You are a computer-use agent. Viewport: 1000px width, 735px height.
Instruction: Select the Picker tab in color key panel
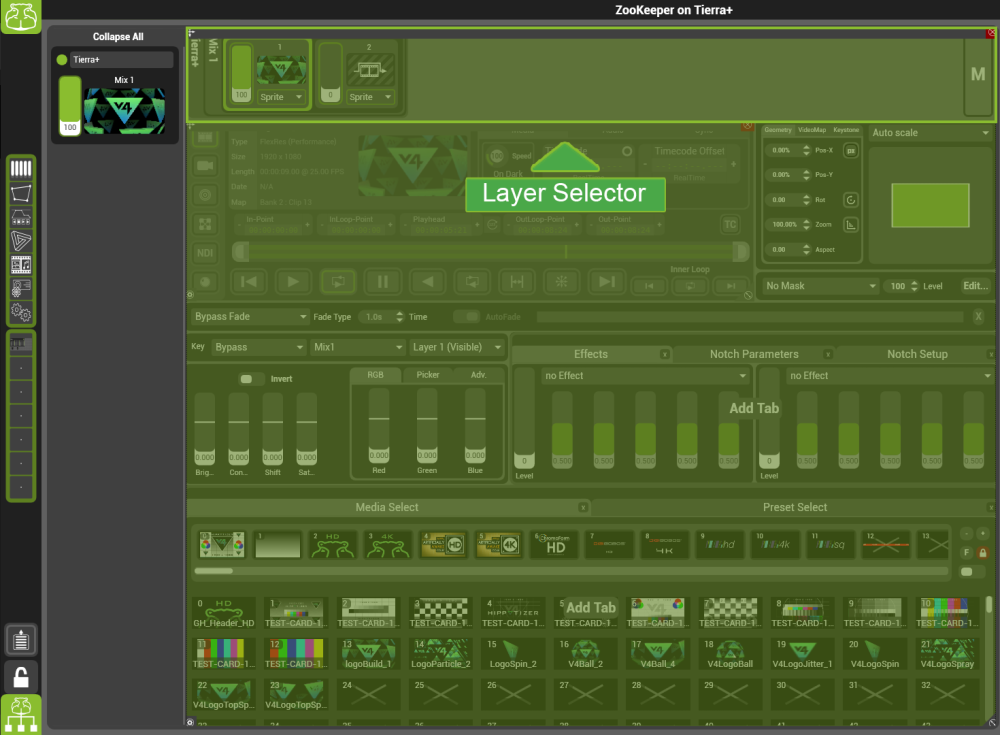[427, 375]
